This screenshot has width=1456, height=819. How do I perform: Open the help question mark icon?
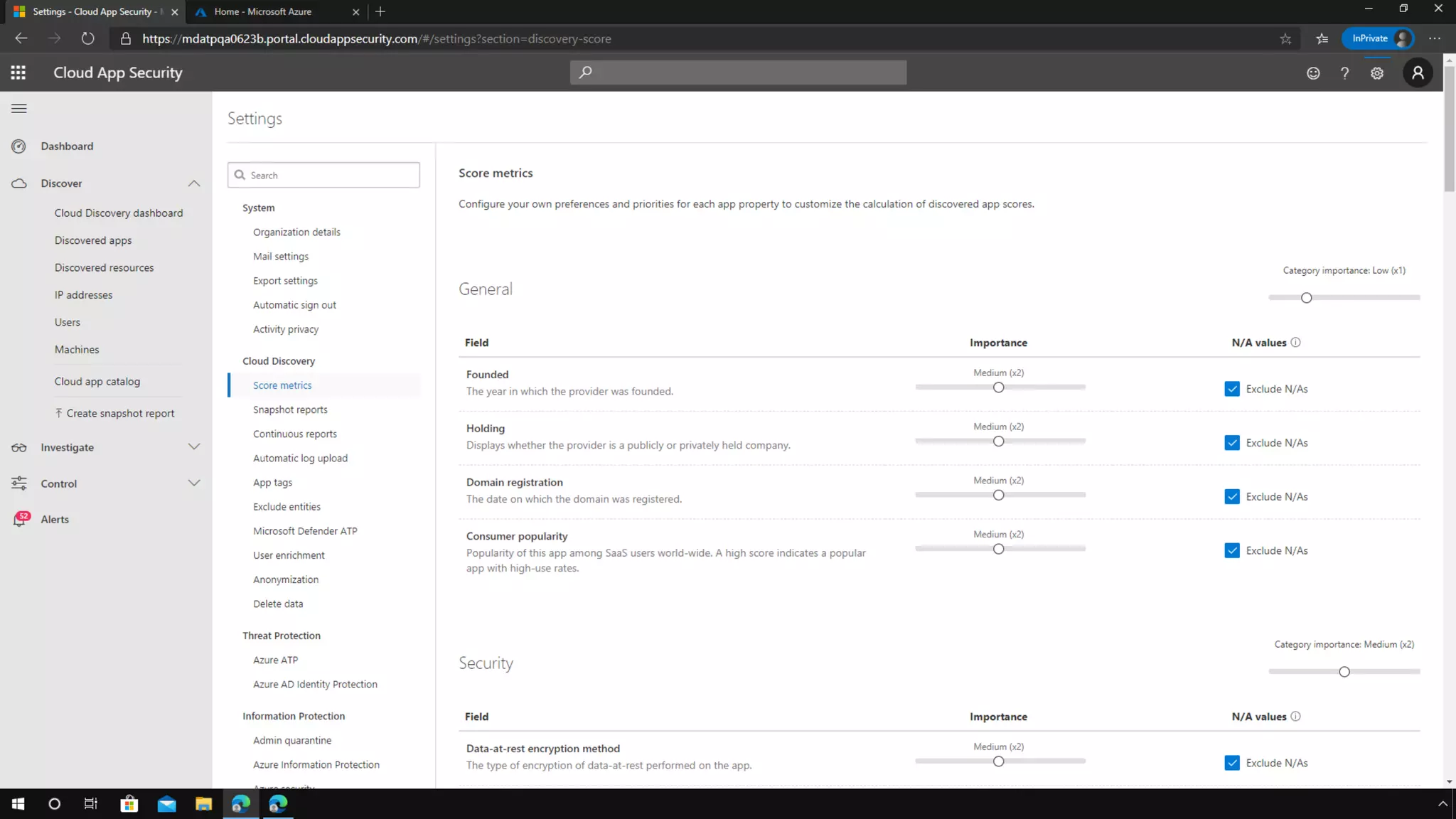coord(1344,73)
